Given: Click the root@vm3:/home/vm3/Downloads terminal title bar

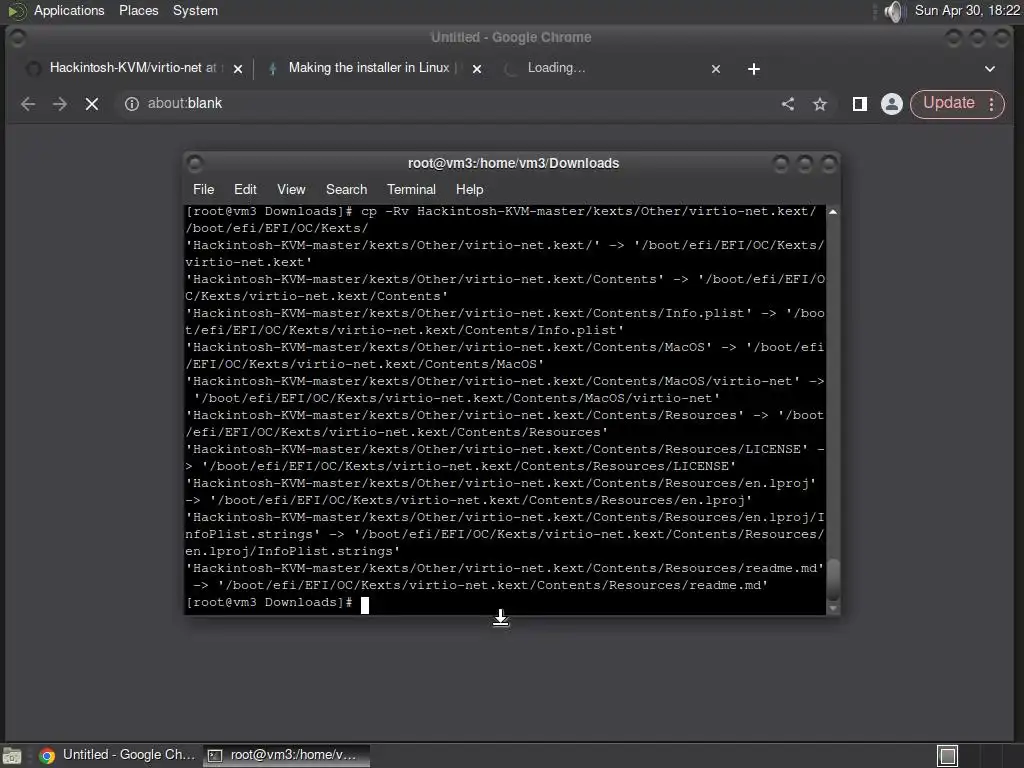Looking at the screenshot, I should (x=513, y=163).
